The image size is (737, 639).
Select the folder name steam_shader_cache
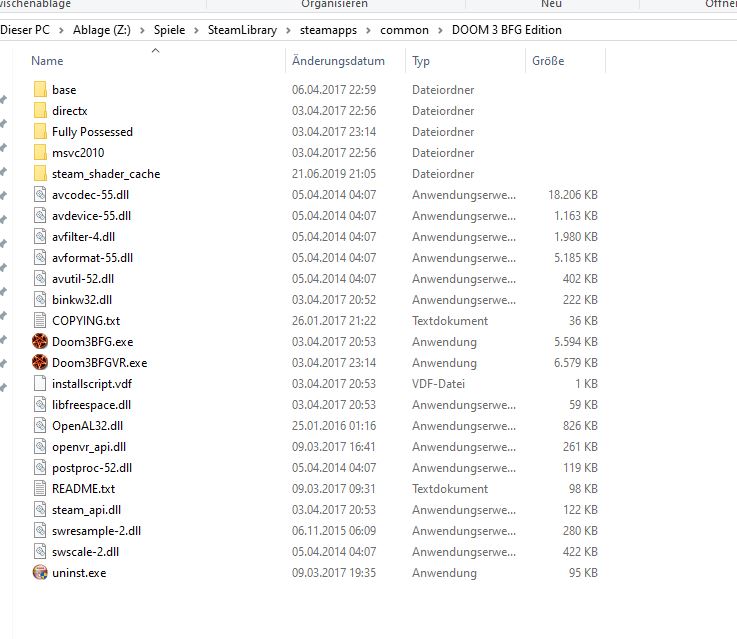coord(106,174)
